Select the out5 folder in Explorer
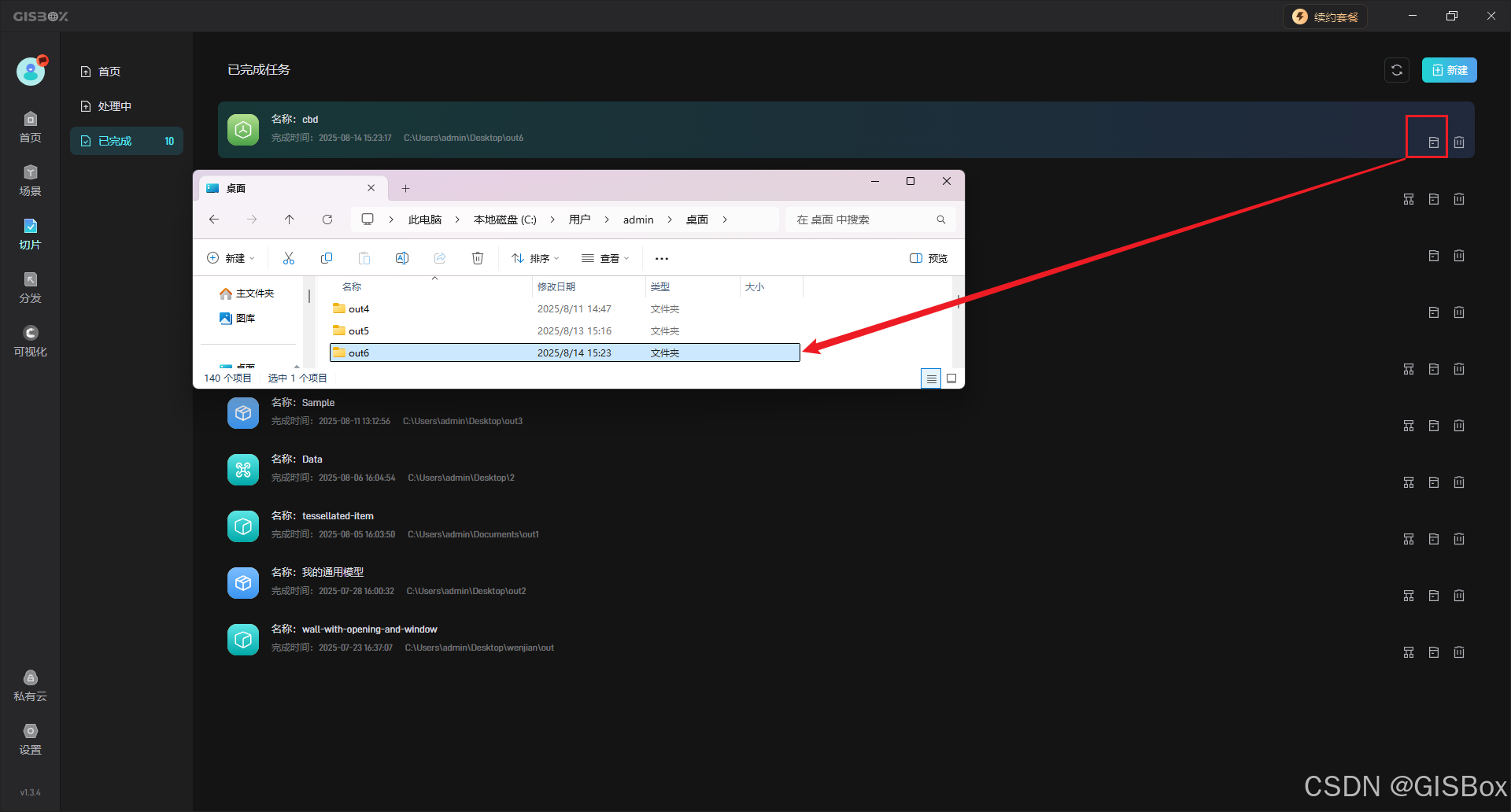 coord(565,330)
